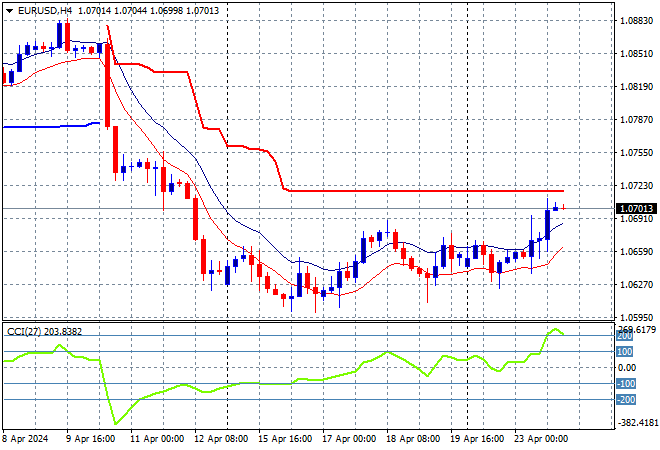
Task: Click the dropdown triangle beside EURUSD,H4
Action: tap(9, 9)
